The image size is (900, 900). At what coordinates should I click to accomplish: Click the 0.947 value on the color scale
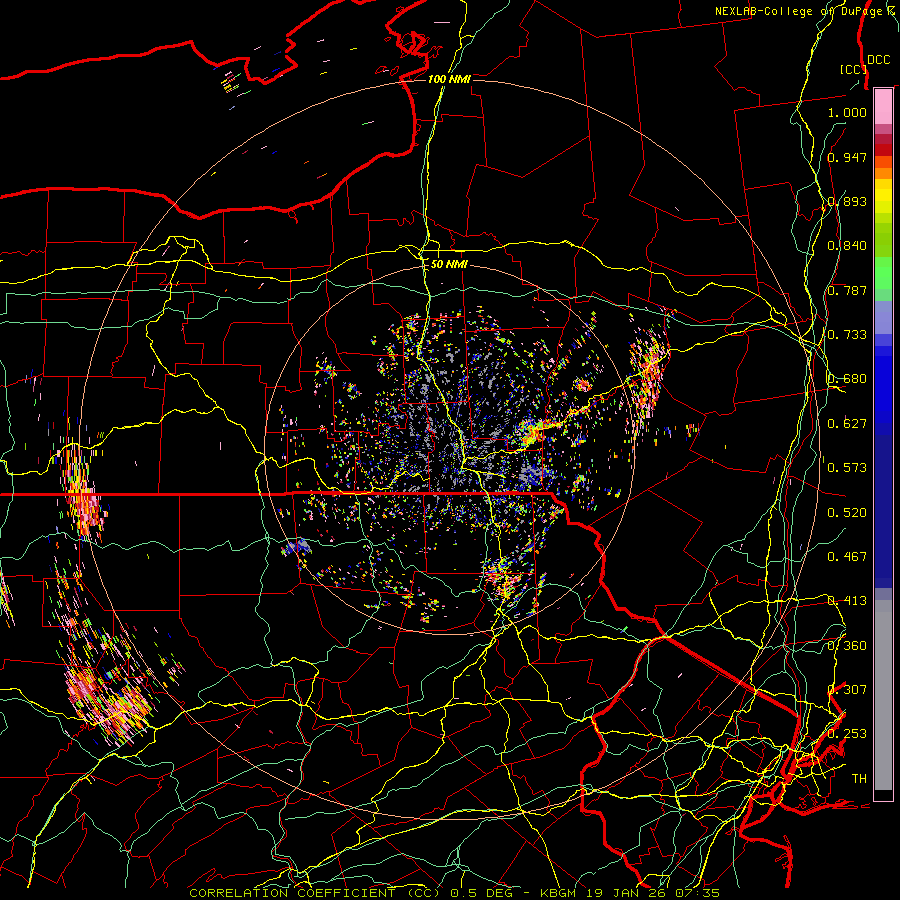point(847,157)
